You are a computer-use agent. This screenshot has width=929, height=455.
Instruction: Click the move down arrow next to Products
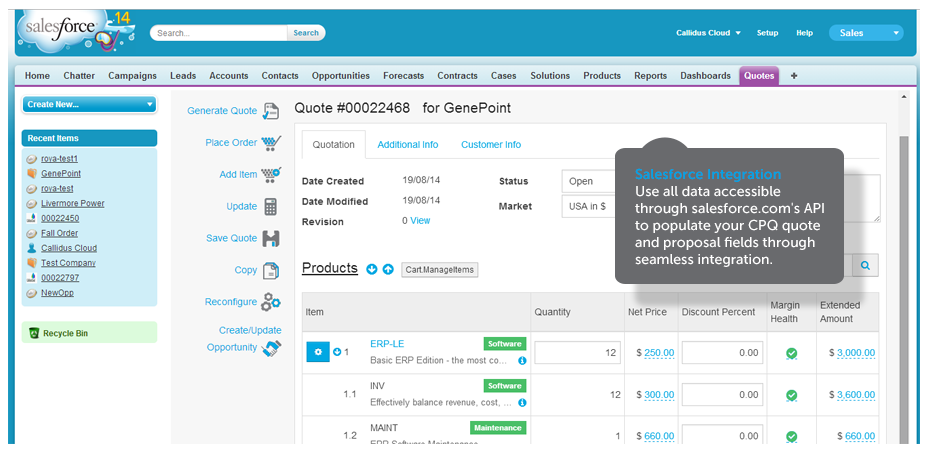[372, 269]
